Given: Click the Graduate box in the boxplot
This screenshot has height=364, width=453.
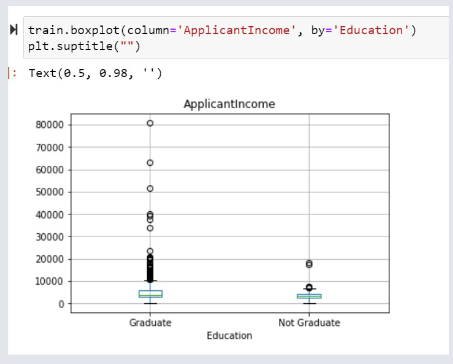Looking at the screenshot, I should click(x=150, y=294).
